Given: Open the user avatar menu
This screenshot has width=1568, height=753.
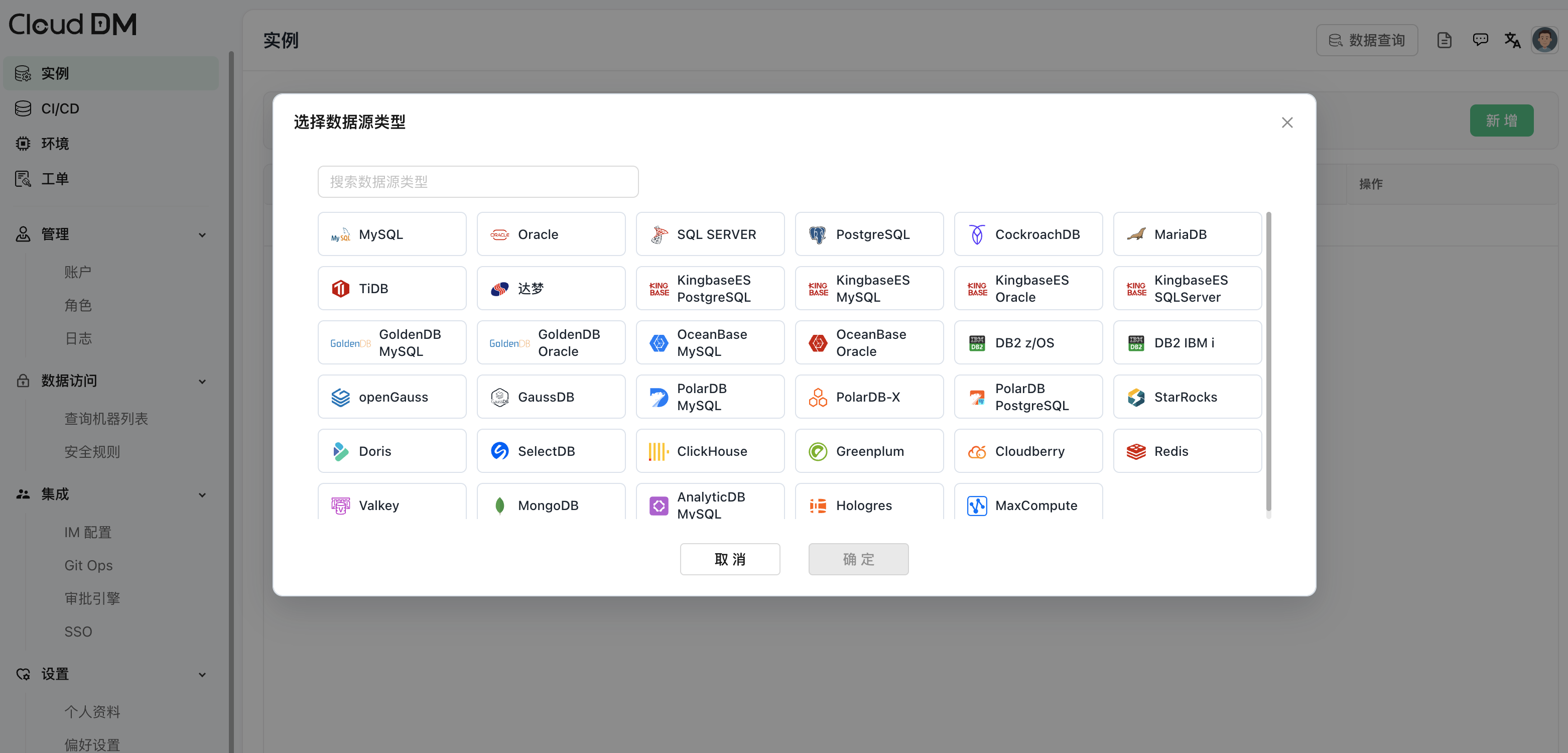Looking at the screenshot, I should coord(1545,40).
